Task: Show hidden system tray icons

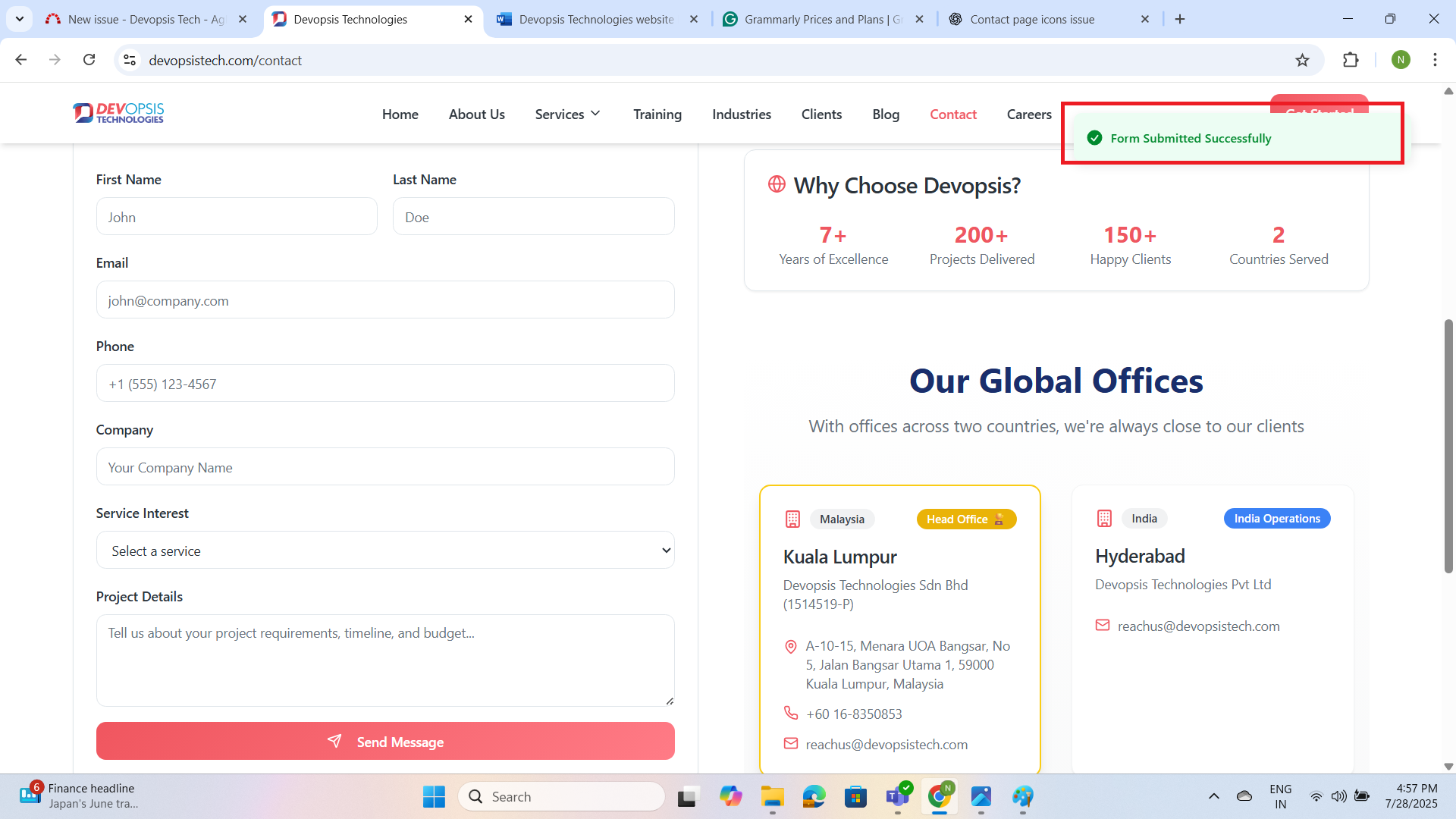Action: (1213, 796)
